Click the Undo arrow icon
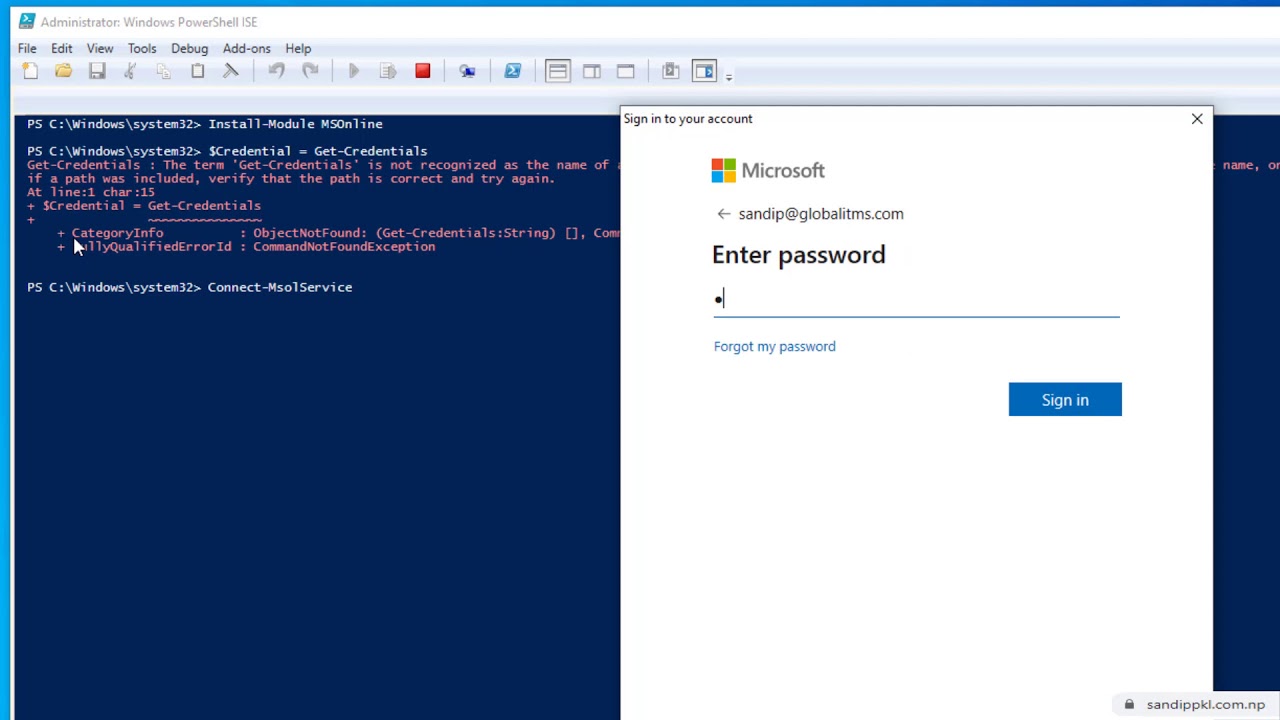This screenshot has width=1280, height=720. pyautogui.click(x=276, y=71)
